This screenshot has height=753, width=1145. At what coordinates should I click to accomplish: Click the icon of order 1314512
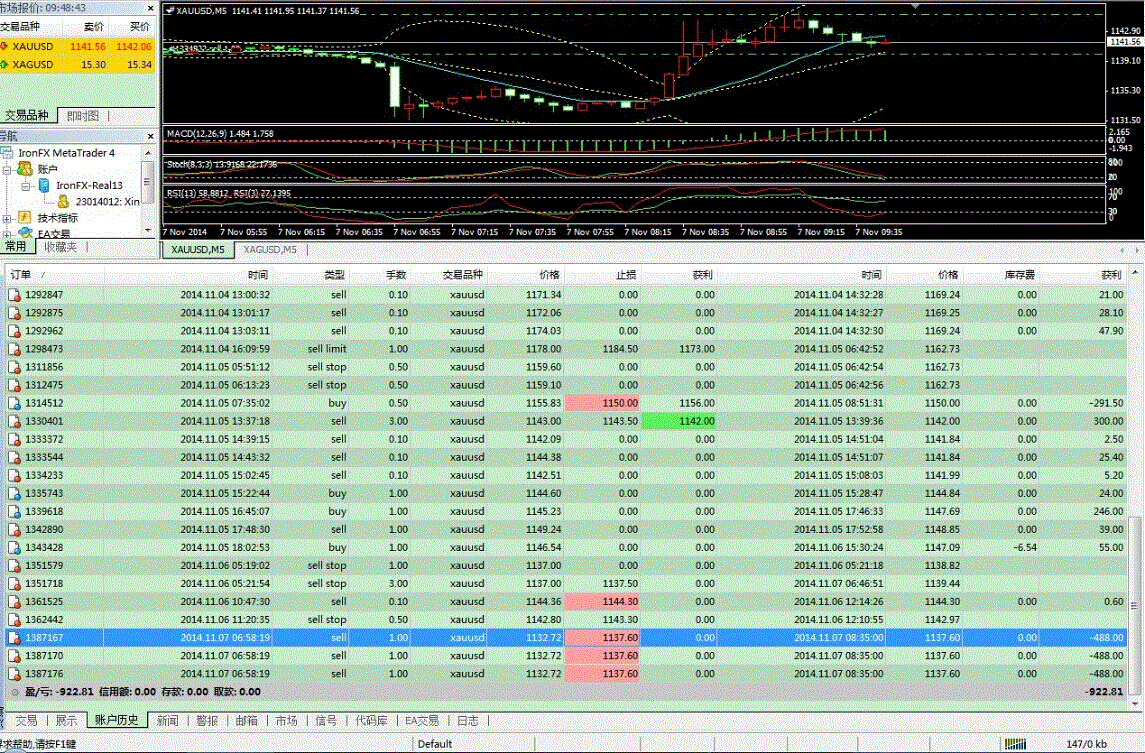point(14,403)
